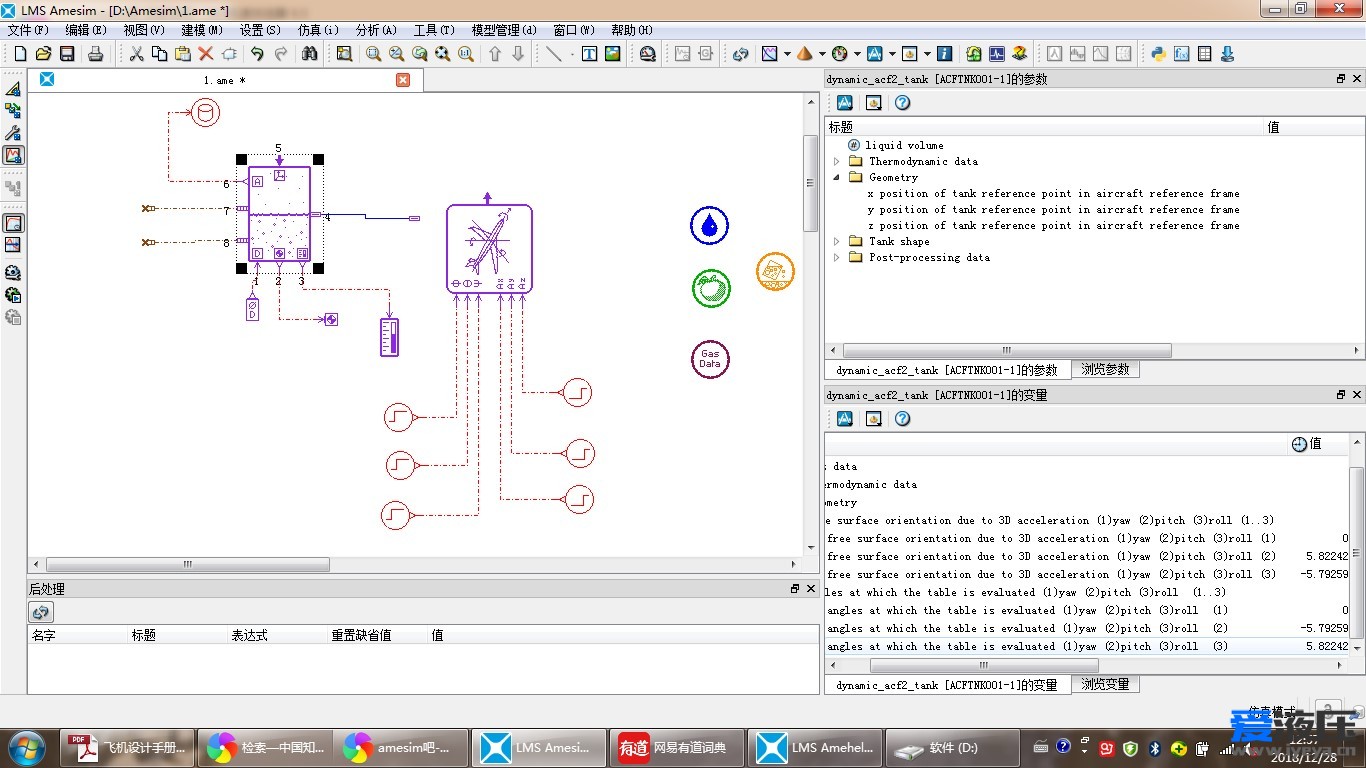Open dropdown arrow beside cone icon
Screen dimensions: 1366x768
tap(822, 54)
